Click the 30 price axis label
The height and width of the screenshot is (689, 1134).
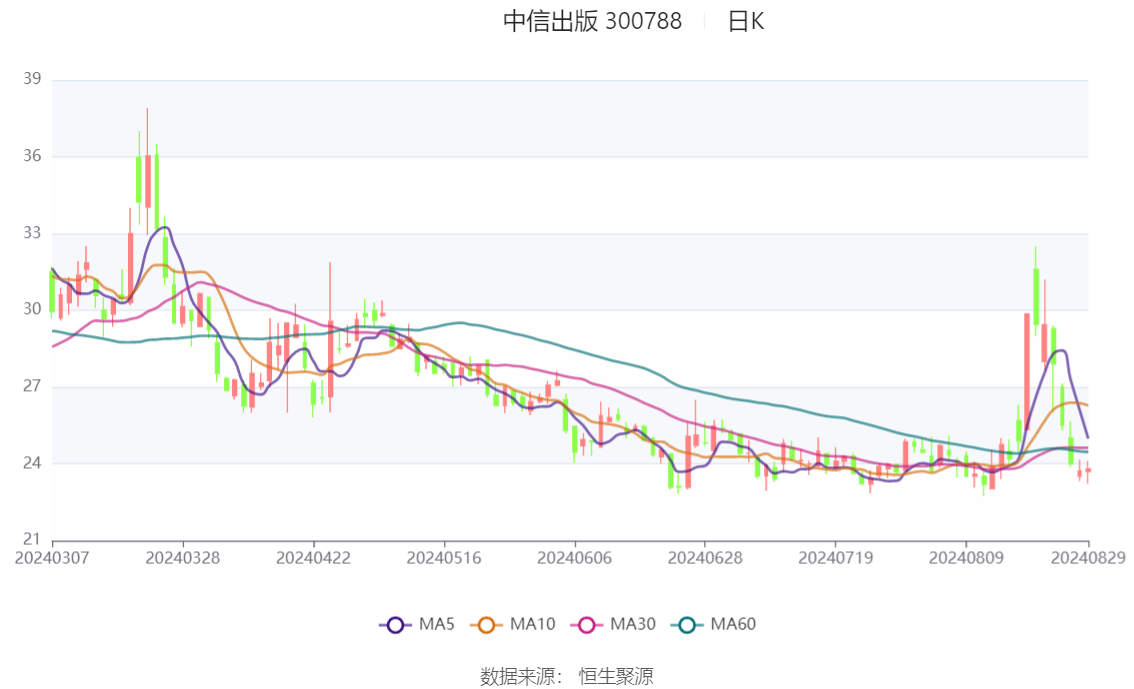click(32, 309)
